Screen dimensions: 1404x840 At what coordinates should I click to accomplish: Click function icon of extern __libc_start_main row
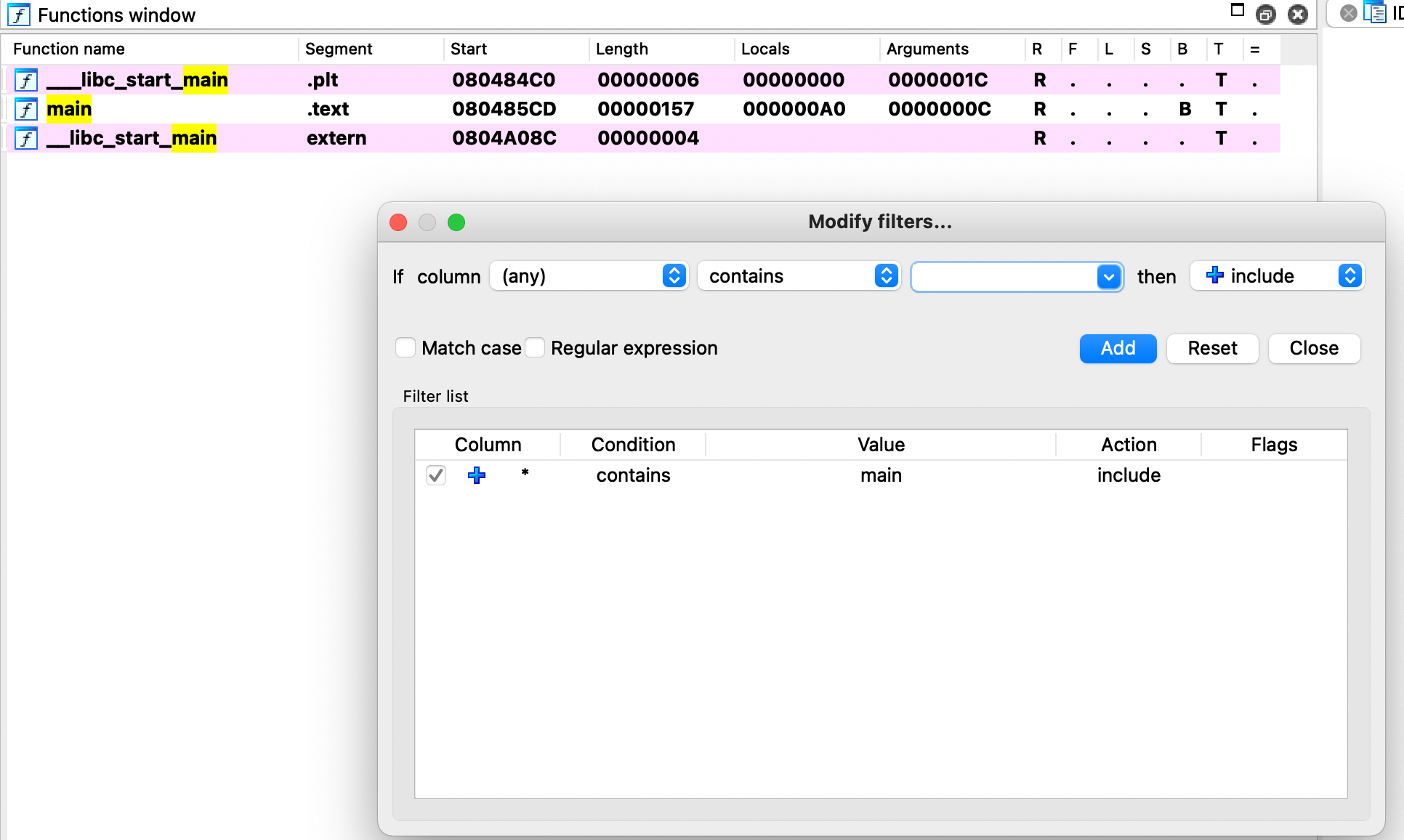coord(26,138)
